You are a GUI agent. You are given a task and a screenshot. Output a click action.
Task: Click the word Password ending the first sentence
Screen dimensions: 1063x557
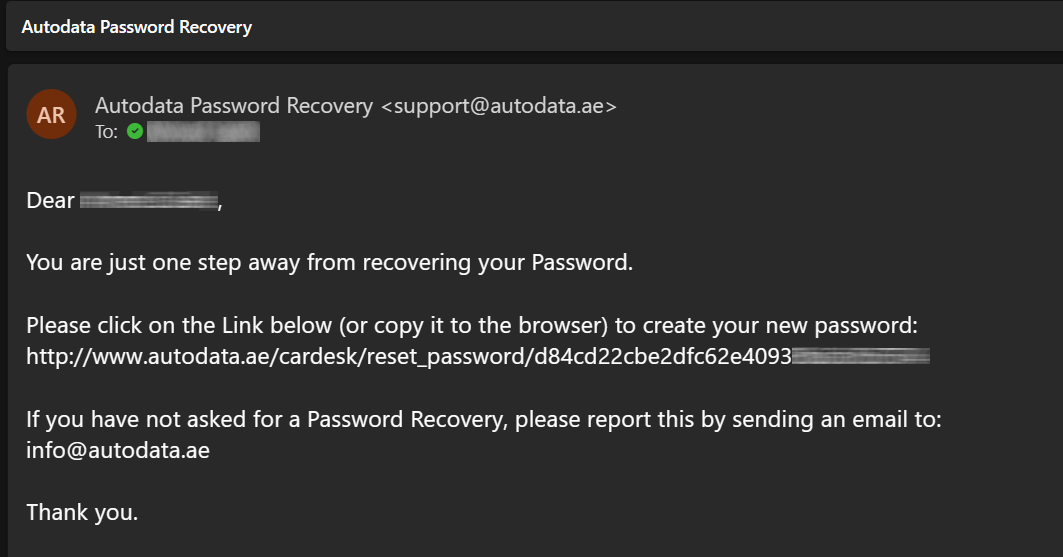582,263
